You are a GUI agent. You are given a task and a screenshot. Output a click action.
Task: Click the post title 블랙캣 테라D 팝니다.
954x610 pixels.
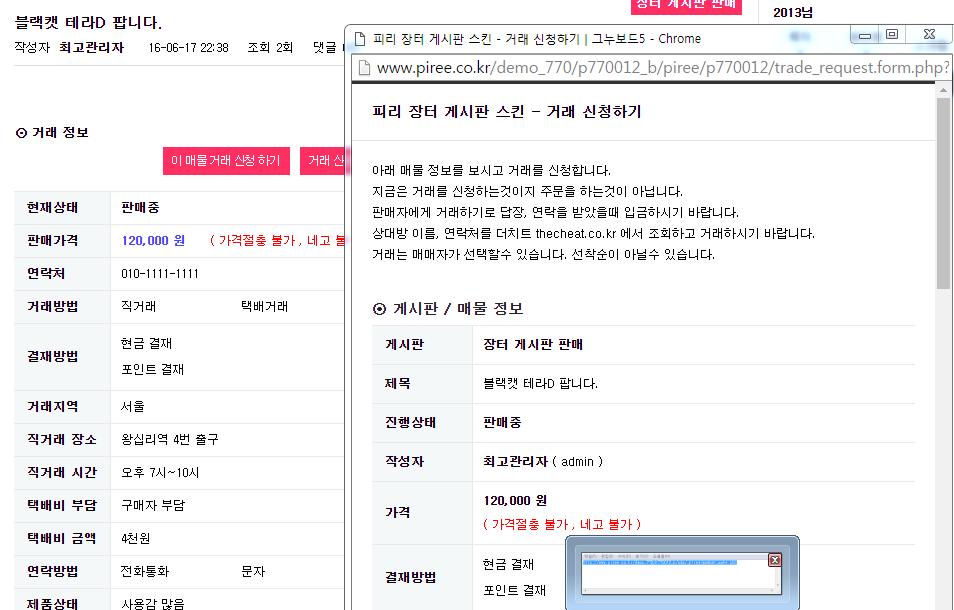point(88,22)
